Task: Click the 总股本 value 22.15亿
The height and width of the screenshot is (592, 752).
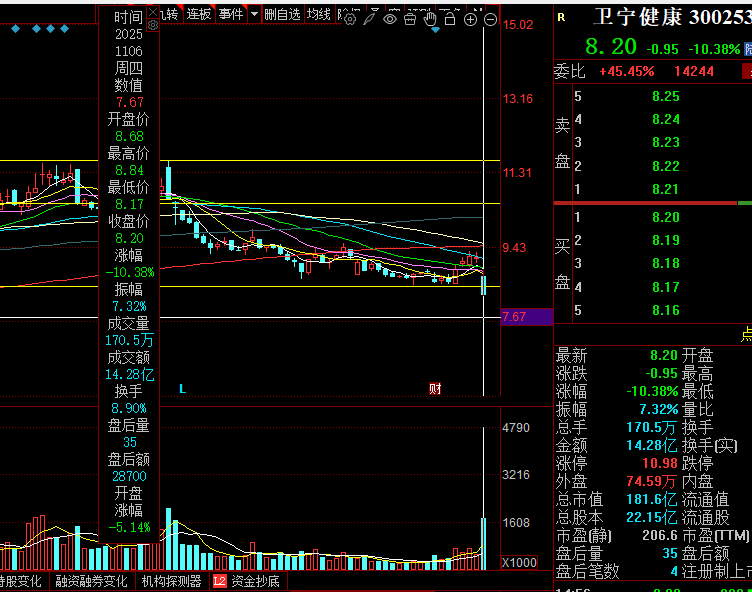Action: [x=652, y=517]
